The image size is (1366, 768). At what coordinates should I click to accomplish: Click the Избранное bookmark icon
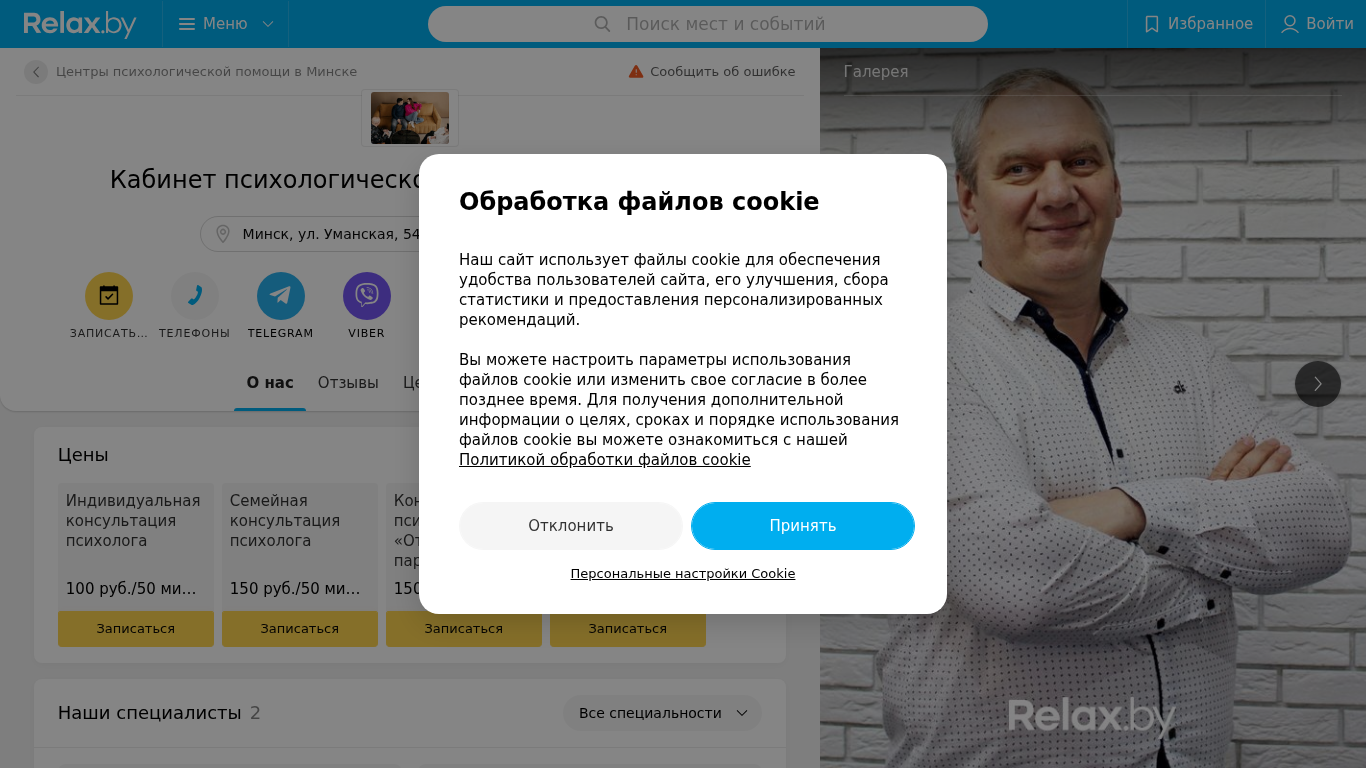pyautogui.click(x=1152, y=24)
